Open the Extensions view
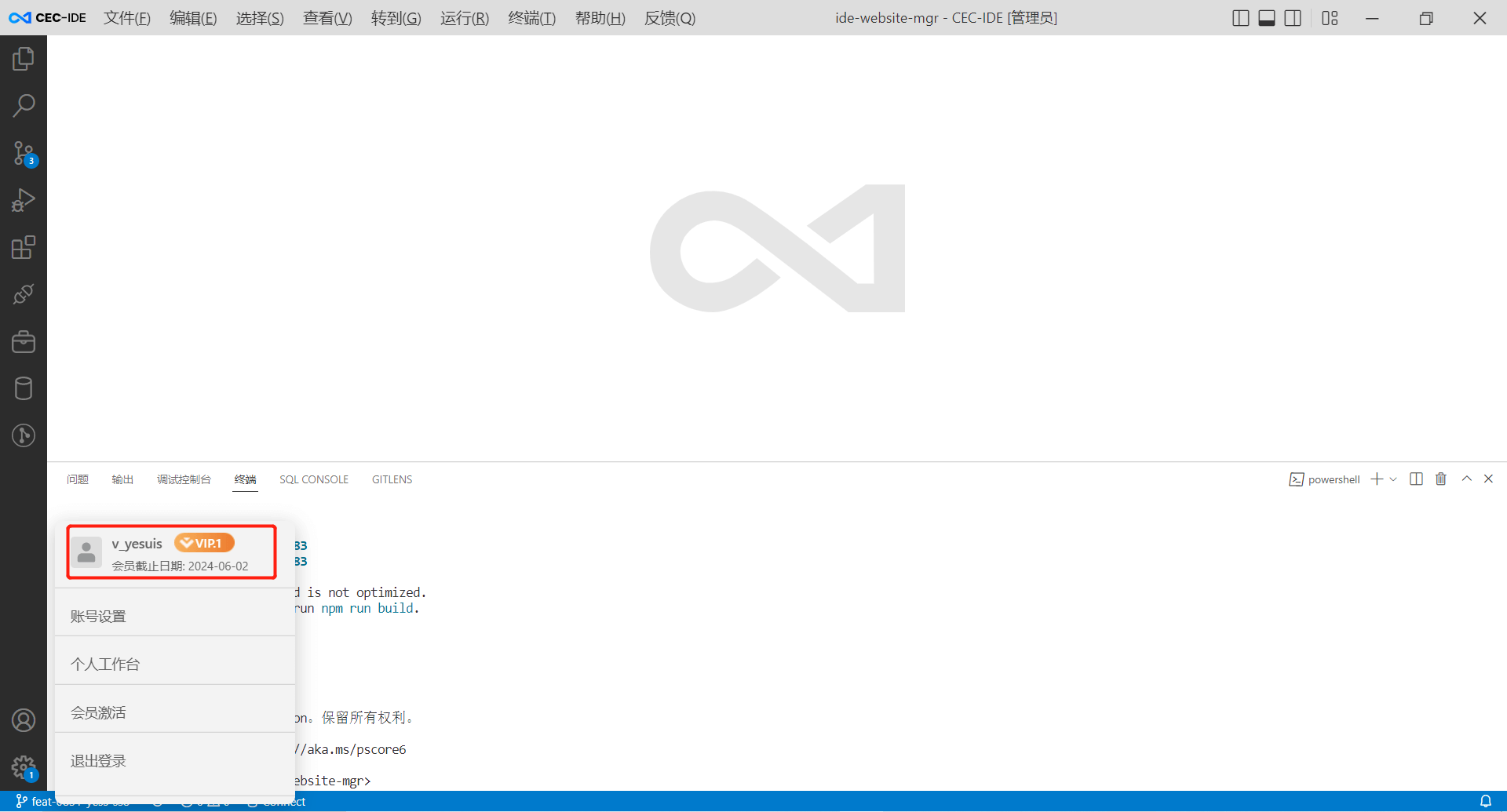The width and height of the screenshot is (1507, 812). [x=24, y=247]
